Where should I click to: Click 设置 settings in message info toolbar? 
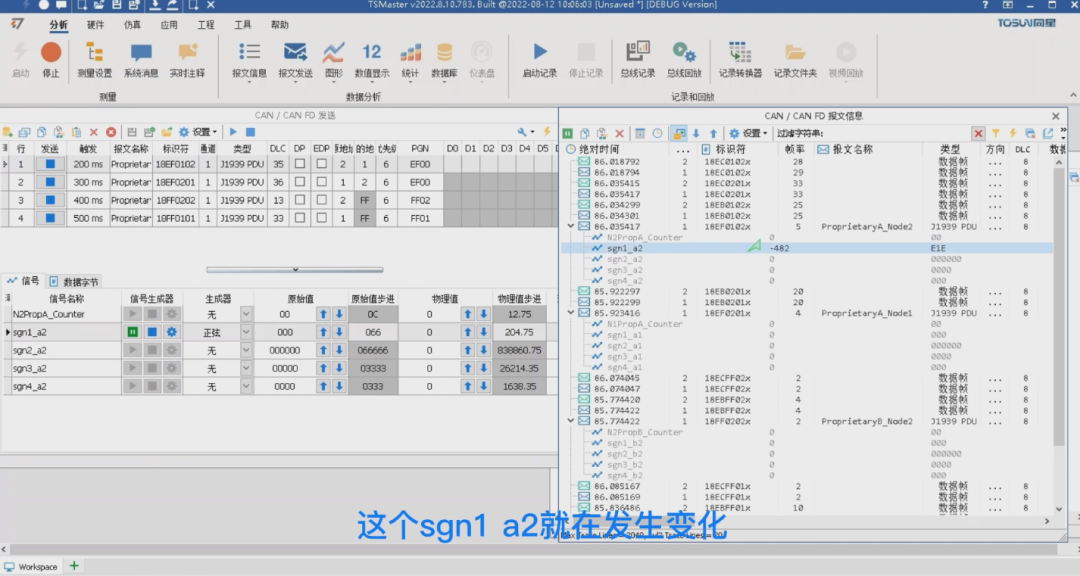click(748, 133)
